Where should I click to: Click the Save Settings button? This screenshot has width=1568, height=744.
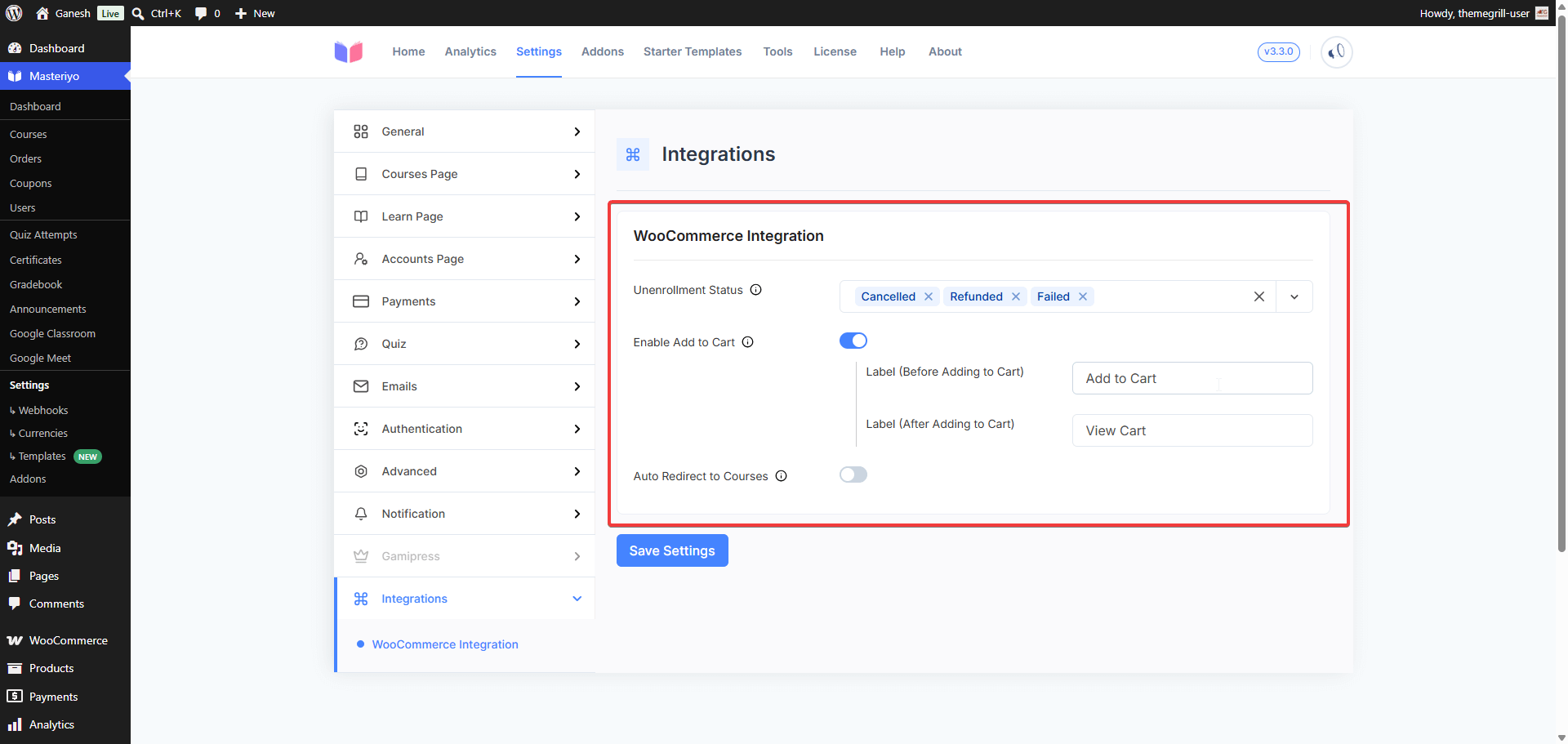coord(672,550)
